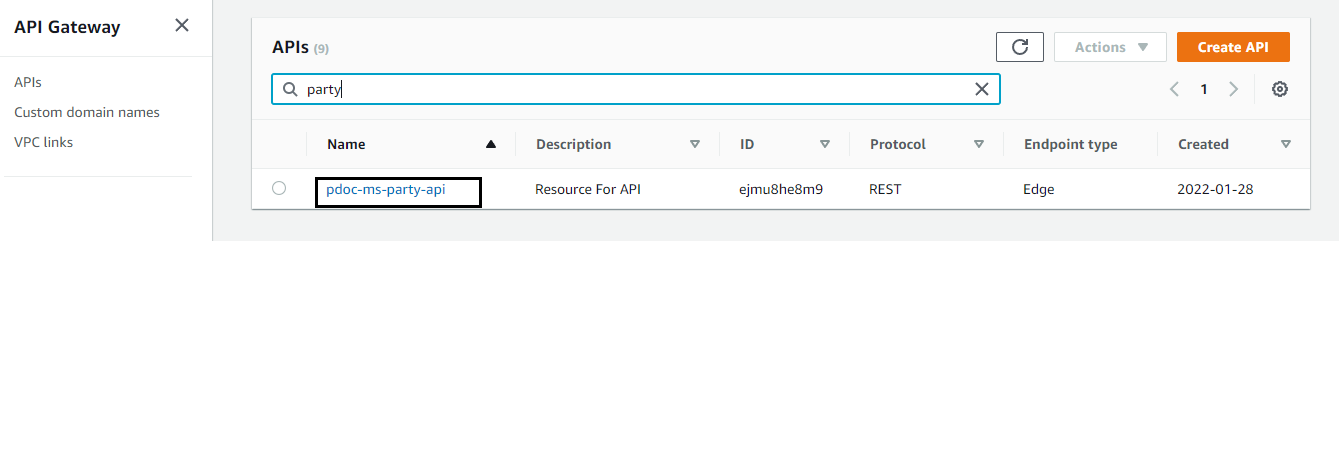Sort by Description column arrow
Viewport: 1339px width, 460px height.
(x=694, y=144)
